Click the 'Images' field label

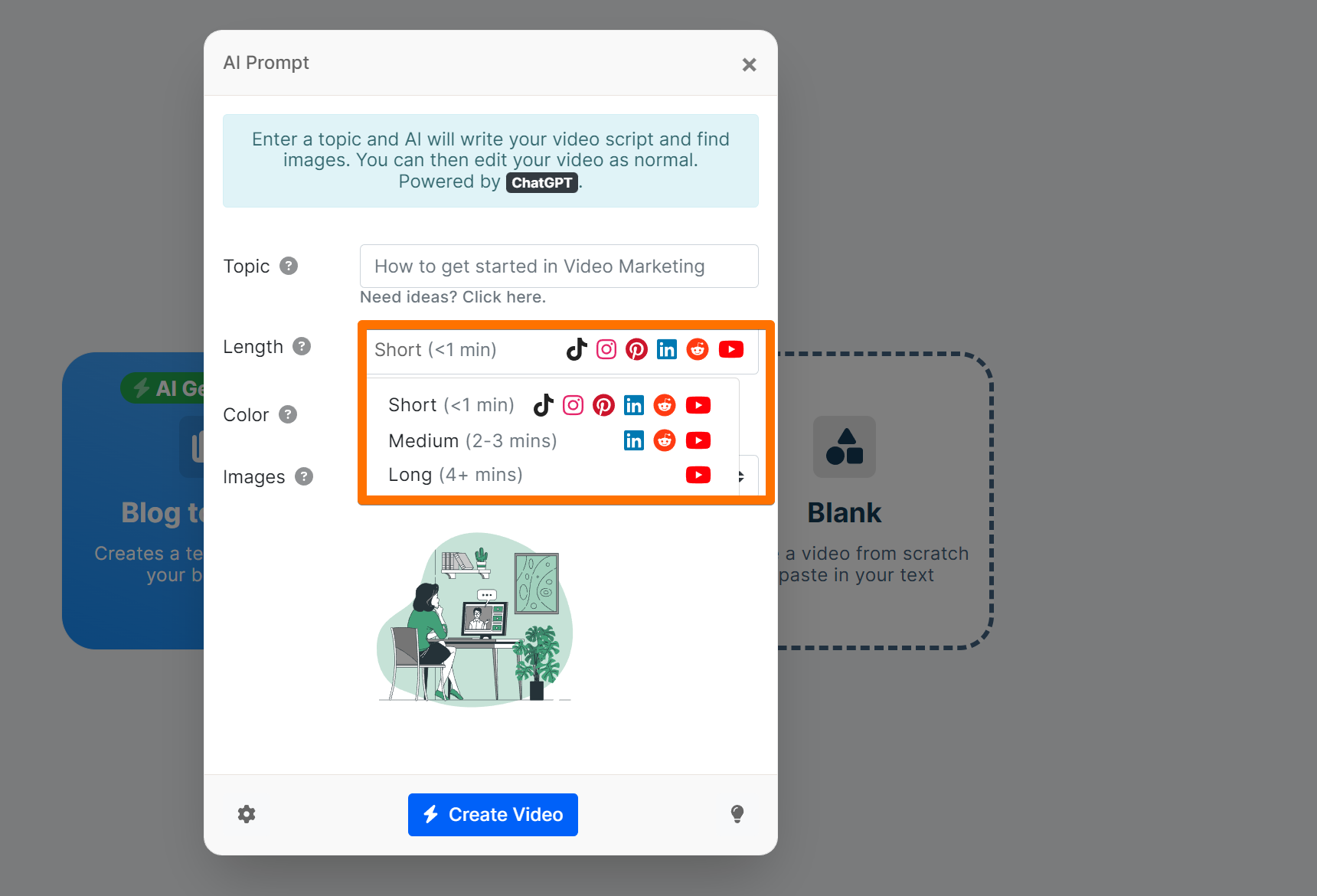(x=253, y=477)
